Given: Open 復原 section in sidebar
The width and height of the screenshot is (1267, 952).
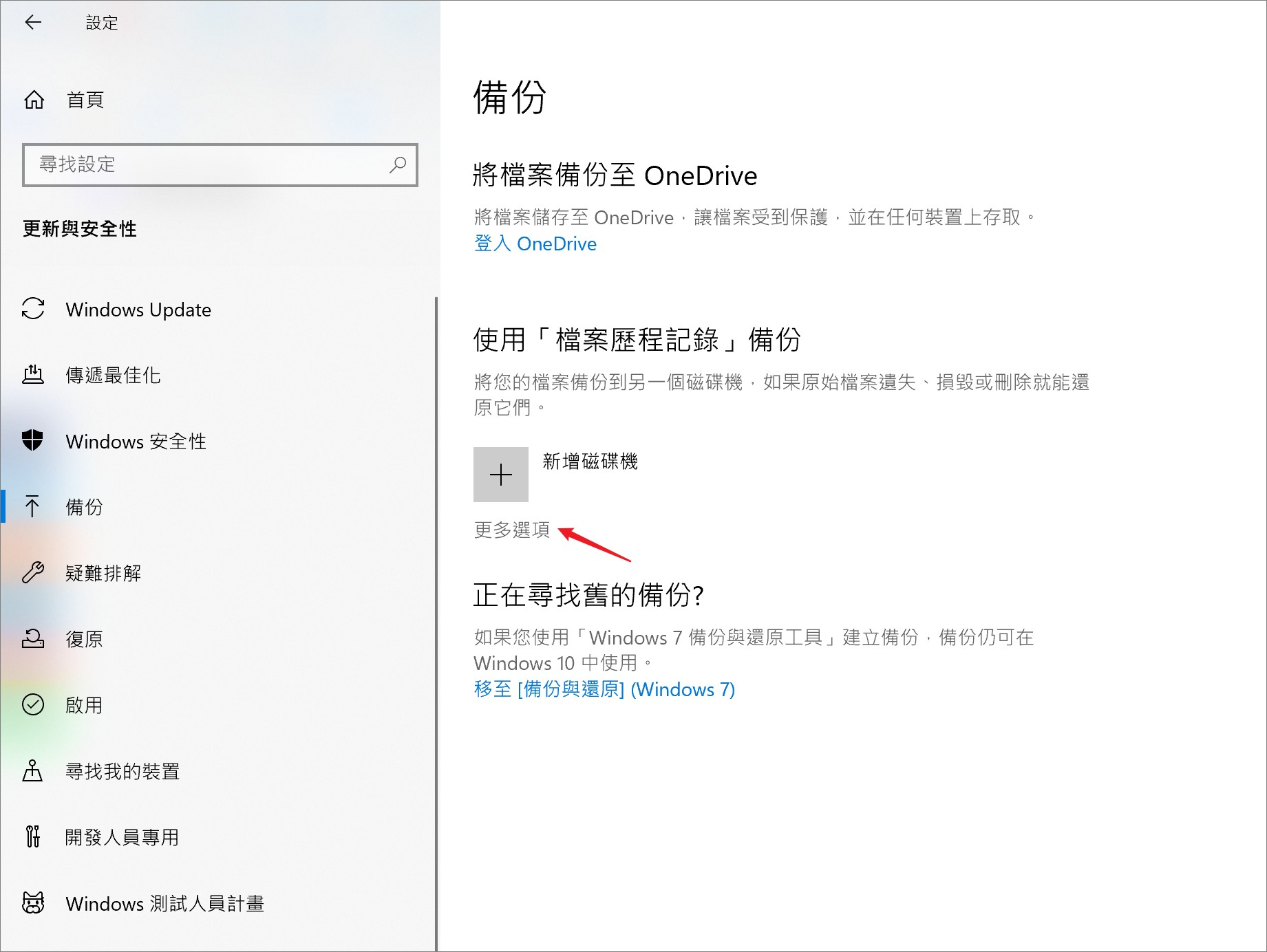Looking at the screenshot, I should click(84, 639).
